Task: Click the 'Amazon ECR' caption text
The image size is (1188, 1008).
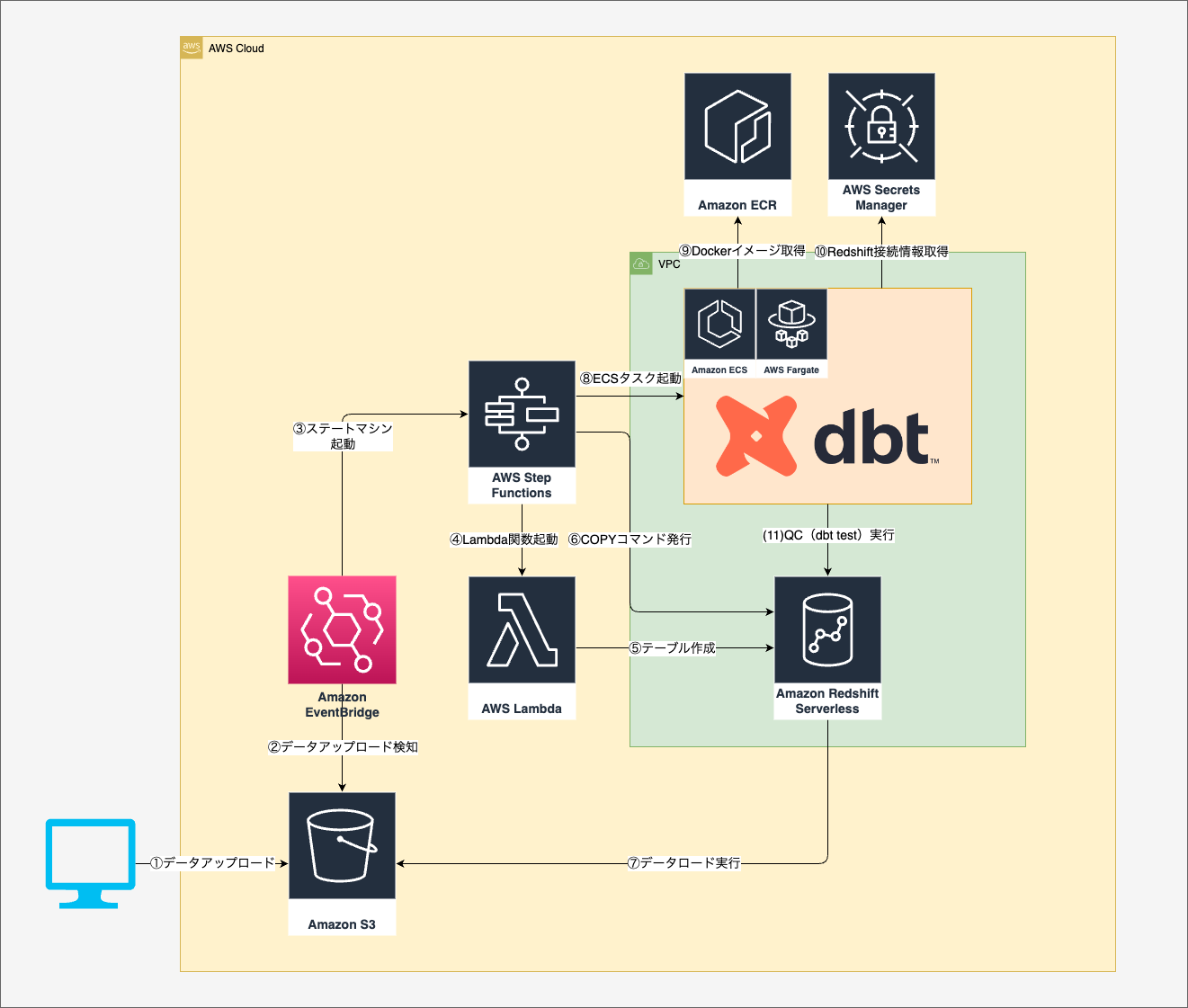Action: click(x=737, y=205)
